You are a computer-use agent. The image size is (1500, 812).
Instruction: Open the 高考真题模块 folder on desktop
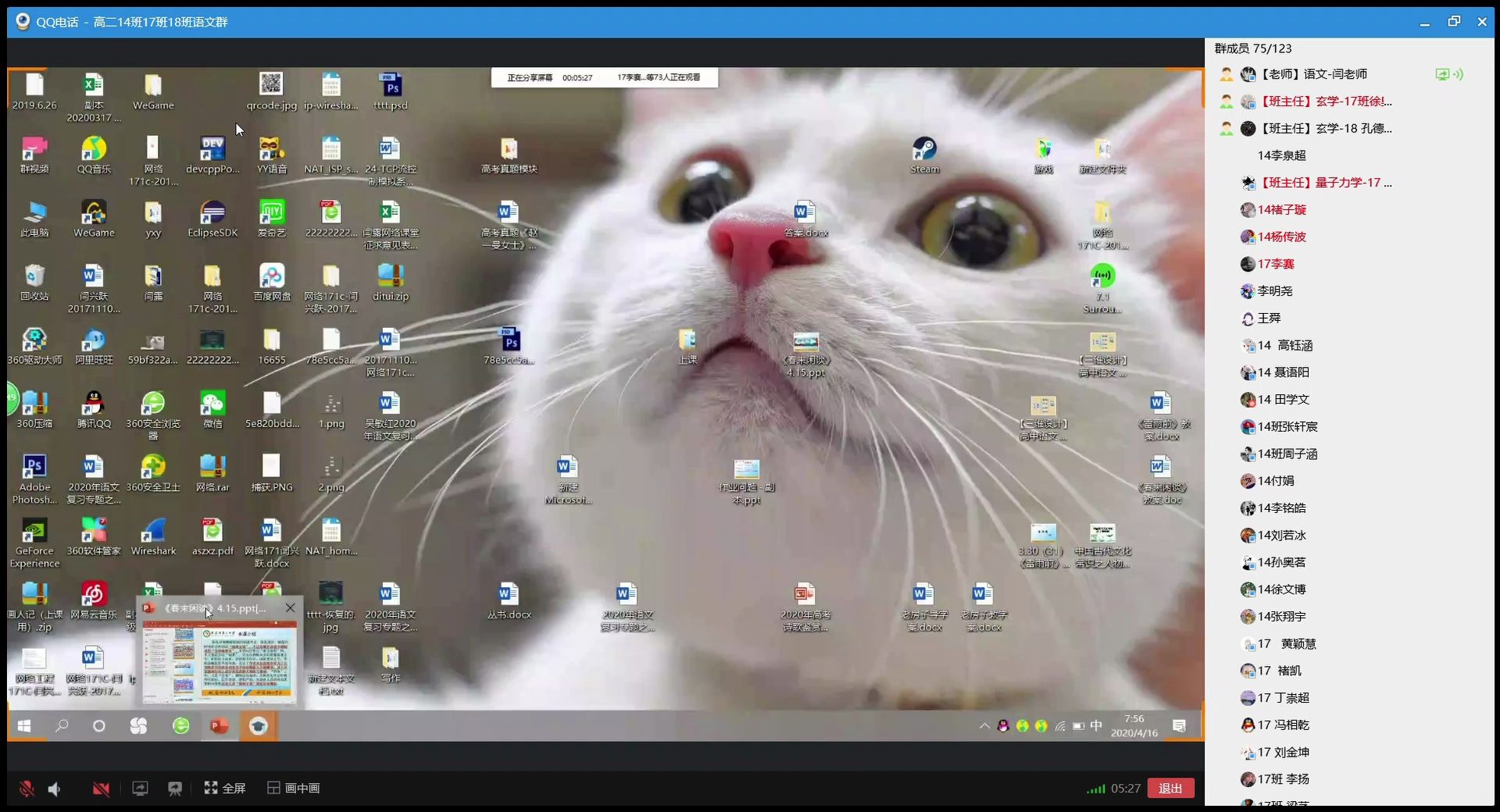tap(509, 155)
